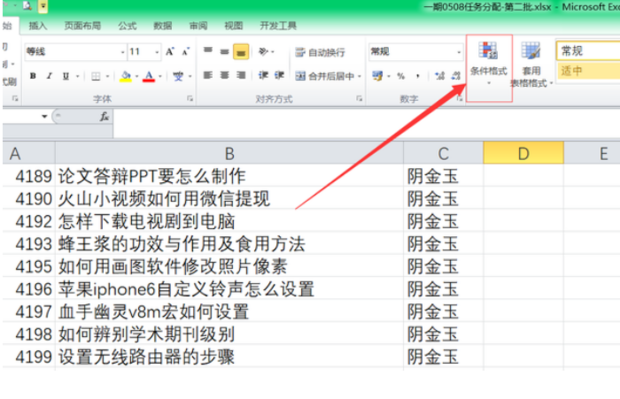The image size is (620, 399).
Task: Switch to 审阅 tab
Action: 198,26
